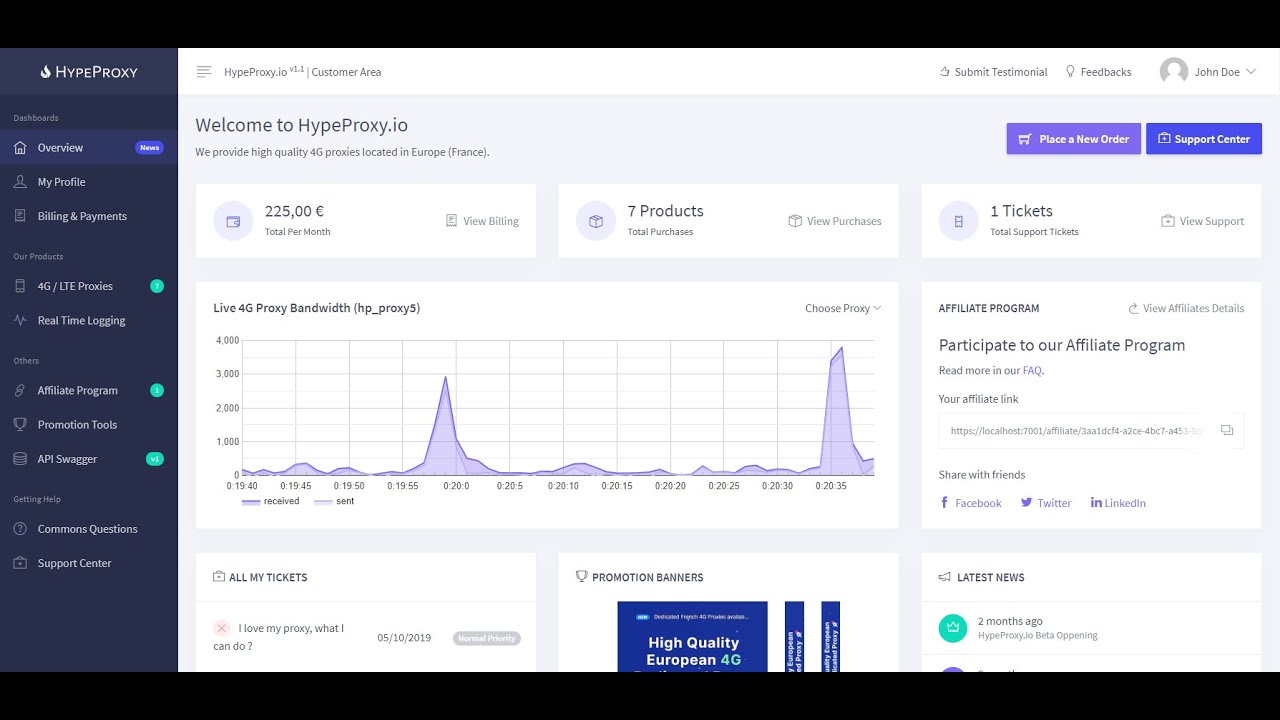Click the home icon beside Overview
The image size is (1280, 720).
coord(20,147)
